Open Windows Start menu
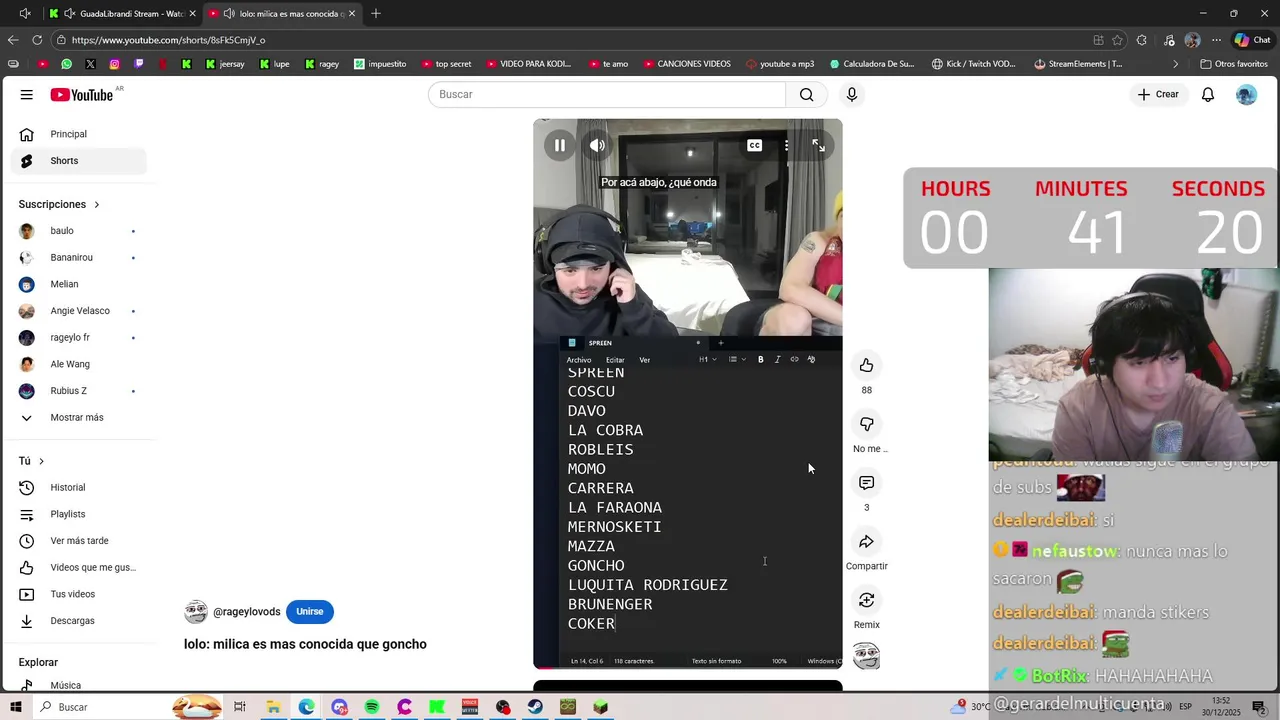 (x=16, y=707)
